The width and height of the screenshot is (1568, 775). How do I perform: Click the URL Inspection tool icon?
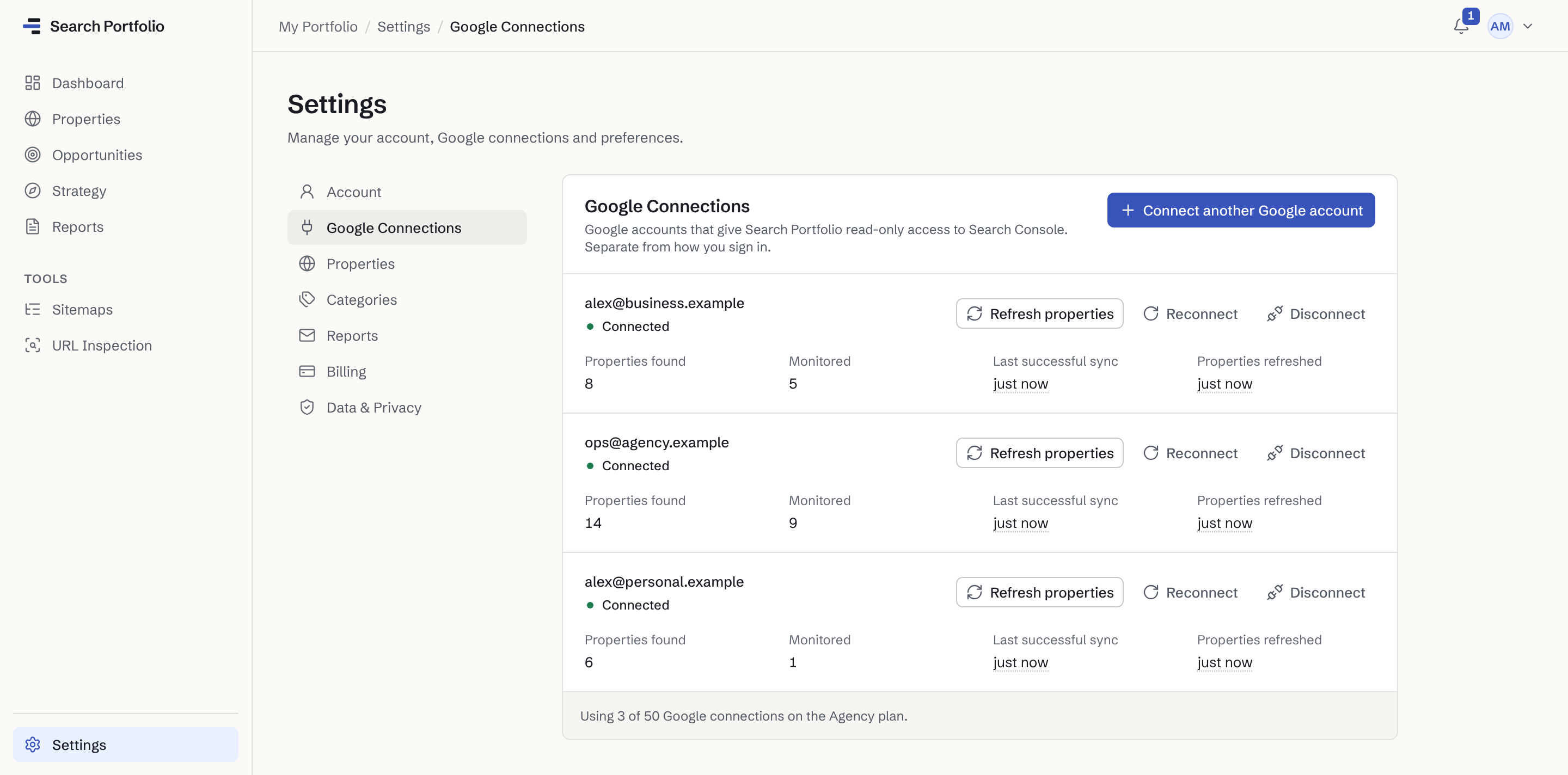[33, 345]
